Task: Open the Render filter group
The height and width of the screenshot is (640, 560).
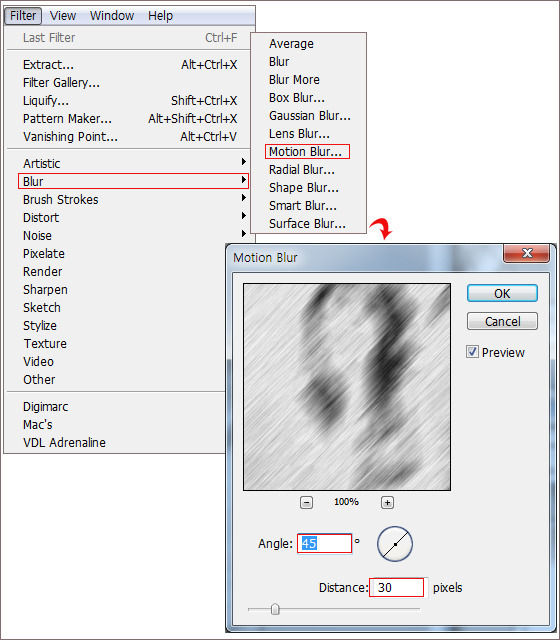Action: click(x=42, y=271)
